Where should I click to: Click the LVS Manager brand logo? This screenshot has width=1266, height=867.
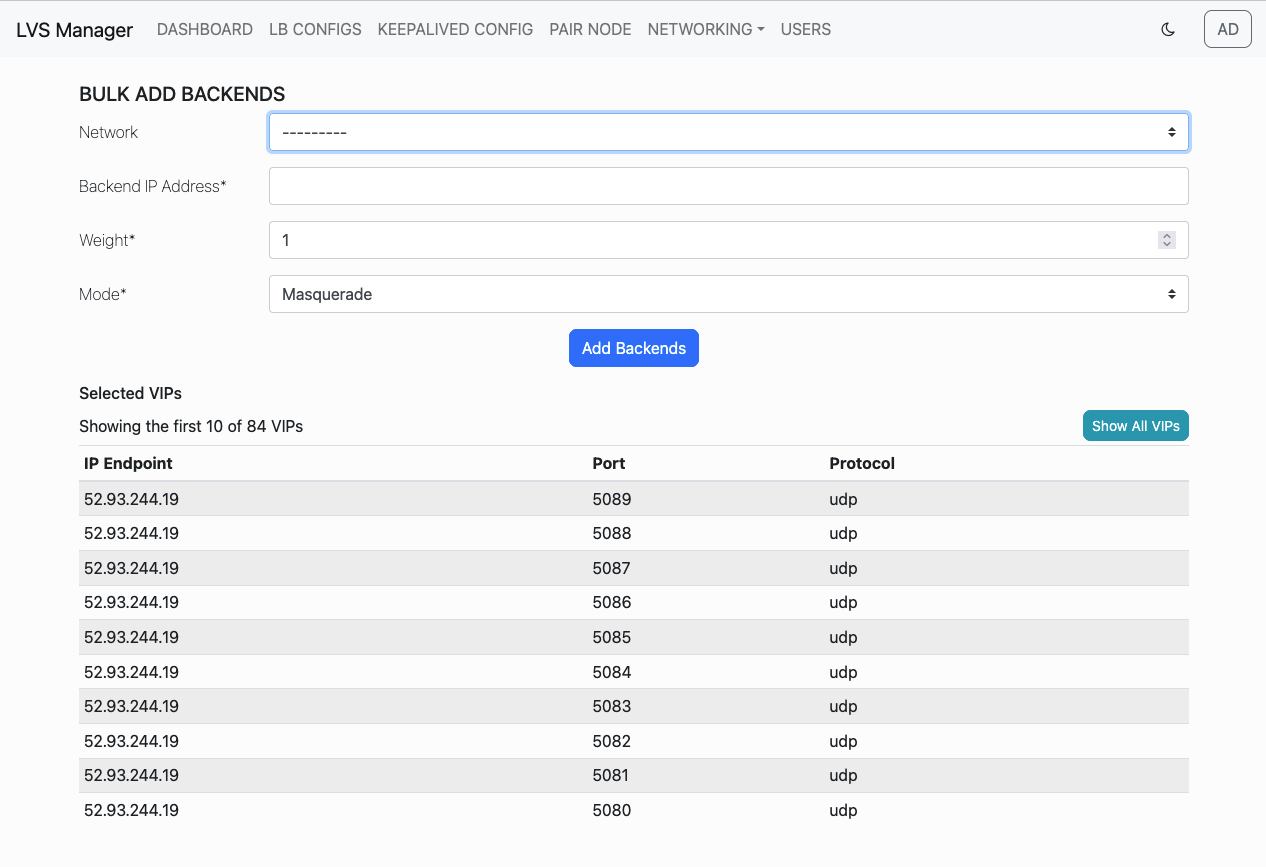click(74, 30)
